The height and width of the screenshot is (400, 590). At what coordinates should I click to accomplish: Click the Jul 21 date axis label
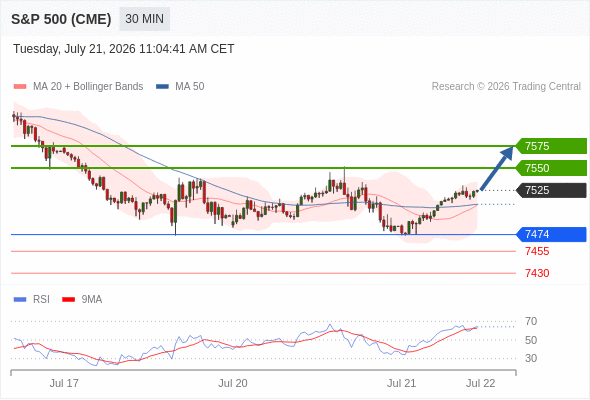click(x=401, y=383)
